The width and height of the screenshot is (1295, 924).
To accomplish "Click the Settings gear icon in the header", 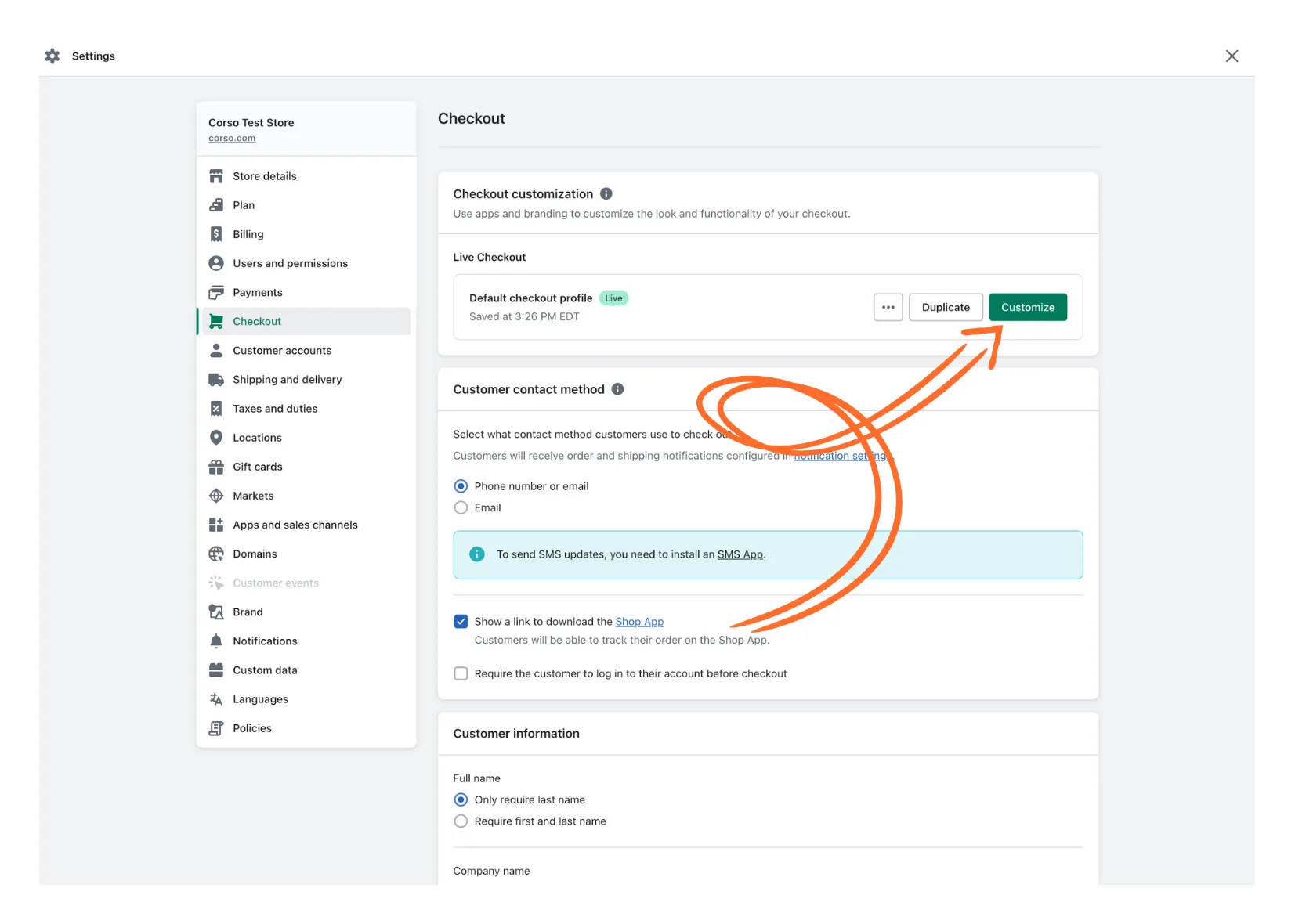I will [52, 56].
